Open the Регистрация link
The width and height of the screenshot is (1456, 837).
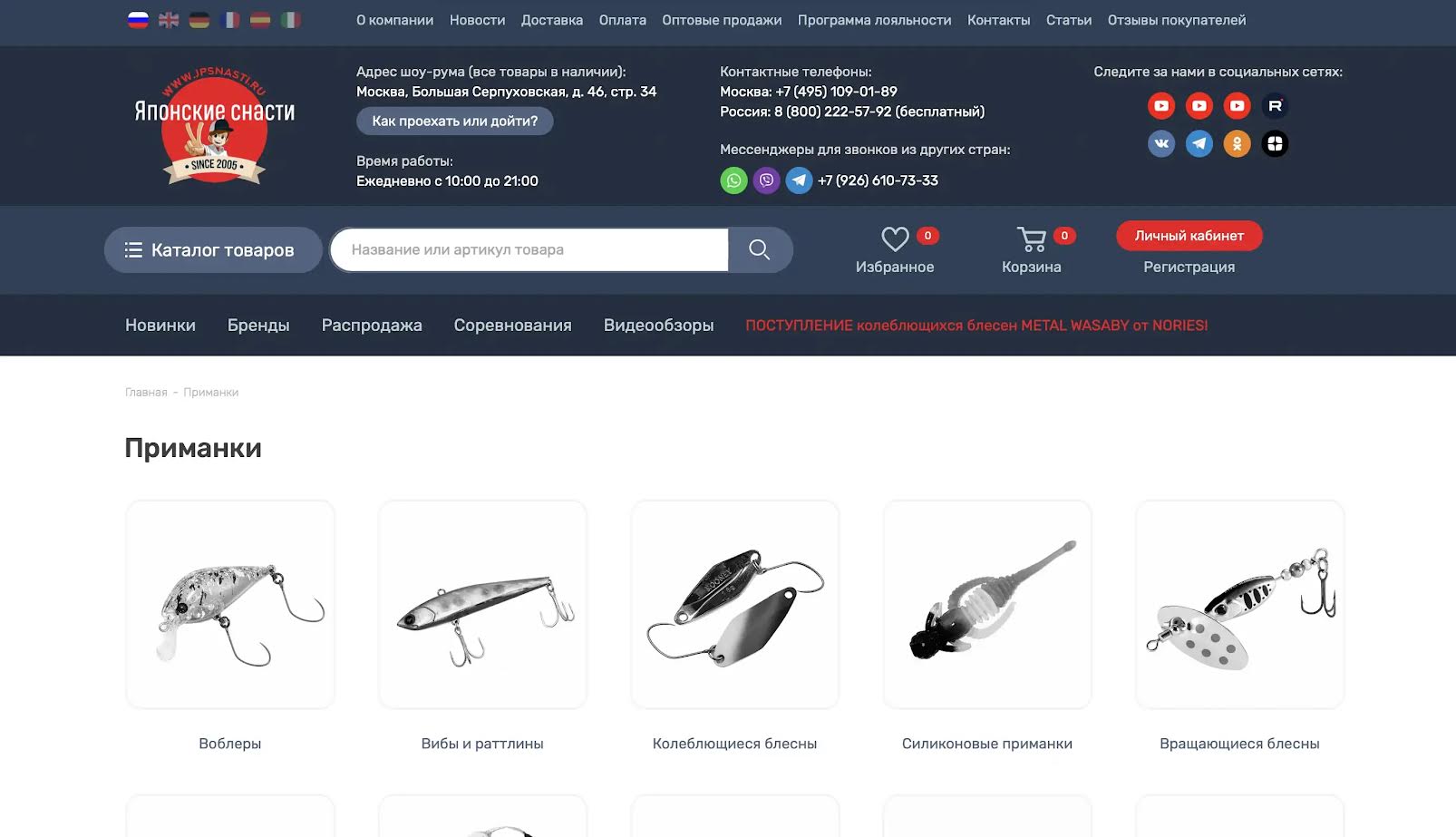1189,267
